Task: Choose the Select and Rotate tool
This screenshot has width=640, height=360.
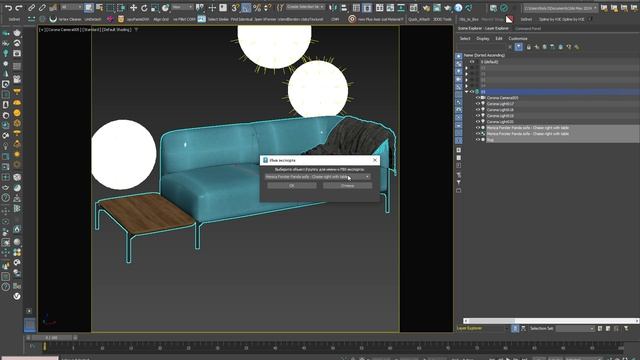Action: point(144,8)
